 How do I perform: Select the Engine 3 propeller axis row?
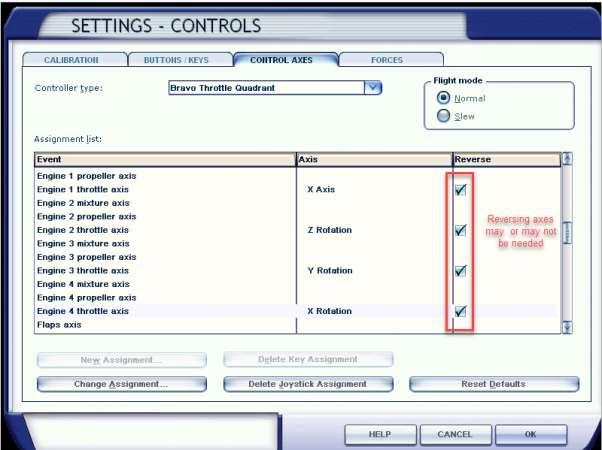point(296,257)
